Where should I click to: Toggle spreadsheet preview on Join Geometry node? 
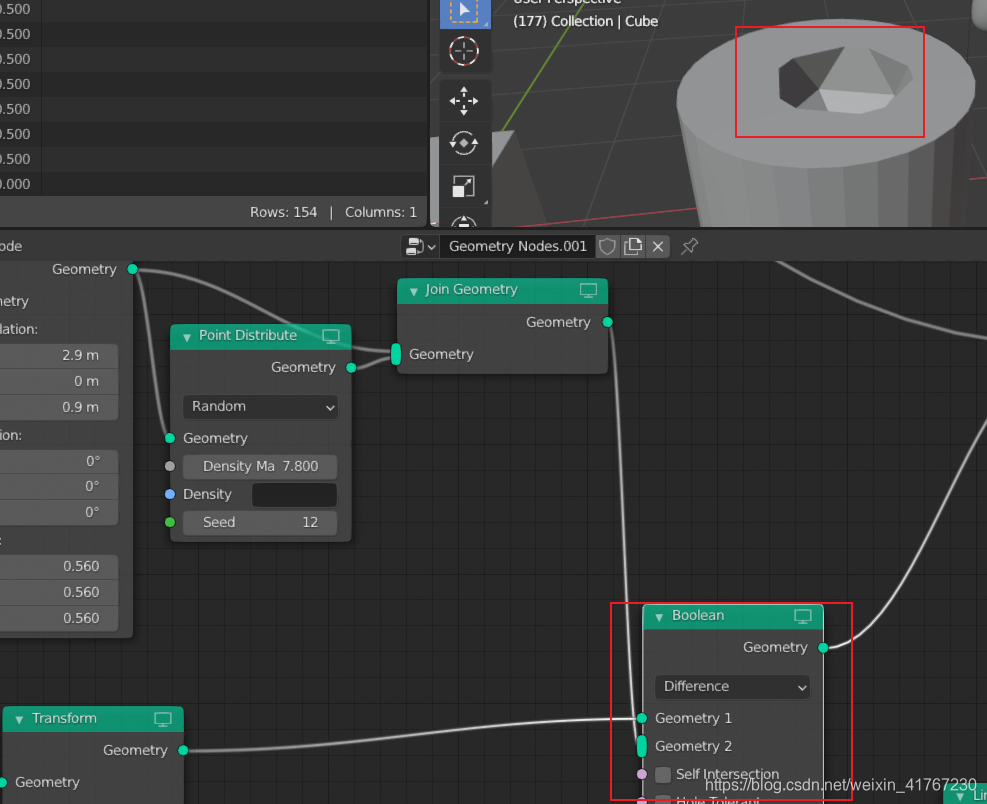(x=588, y=290)
